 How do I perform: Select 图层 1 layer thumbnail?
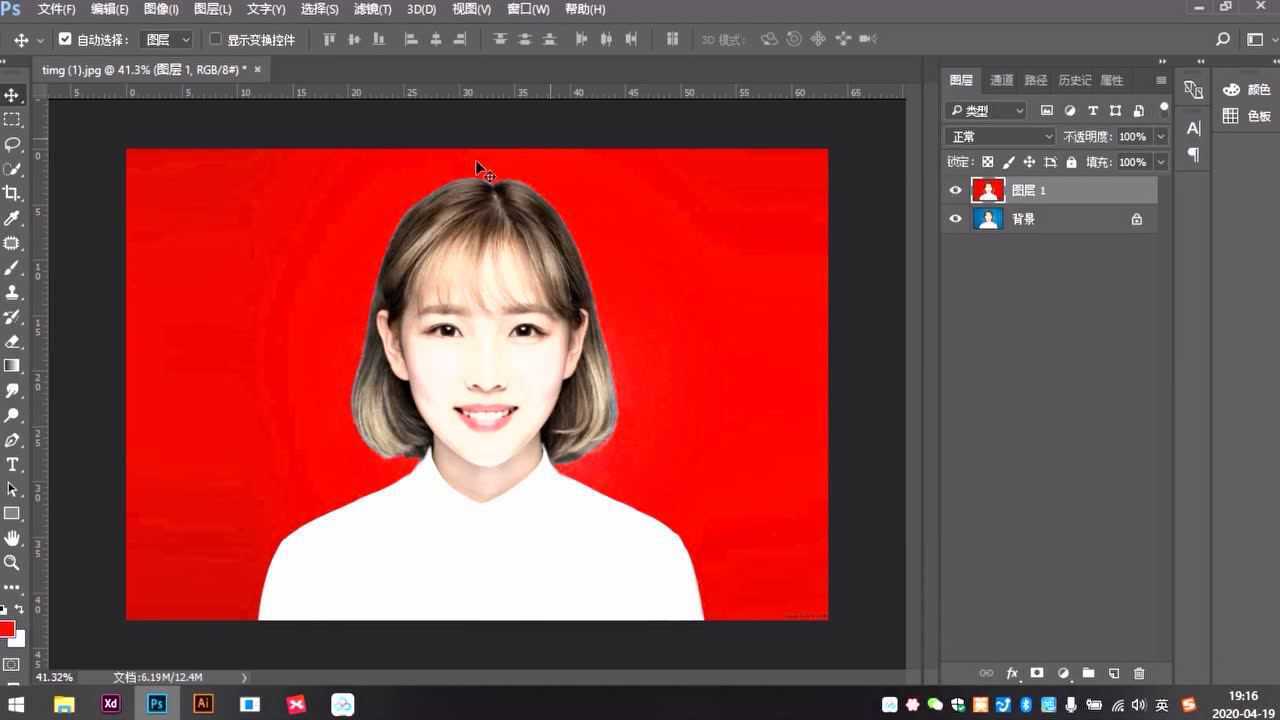pyautogui.click(x=988, y=190)
